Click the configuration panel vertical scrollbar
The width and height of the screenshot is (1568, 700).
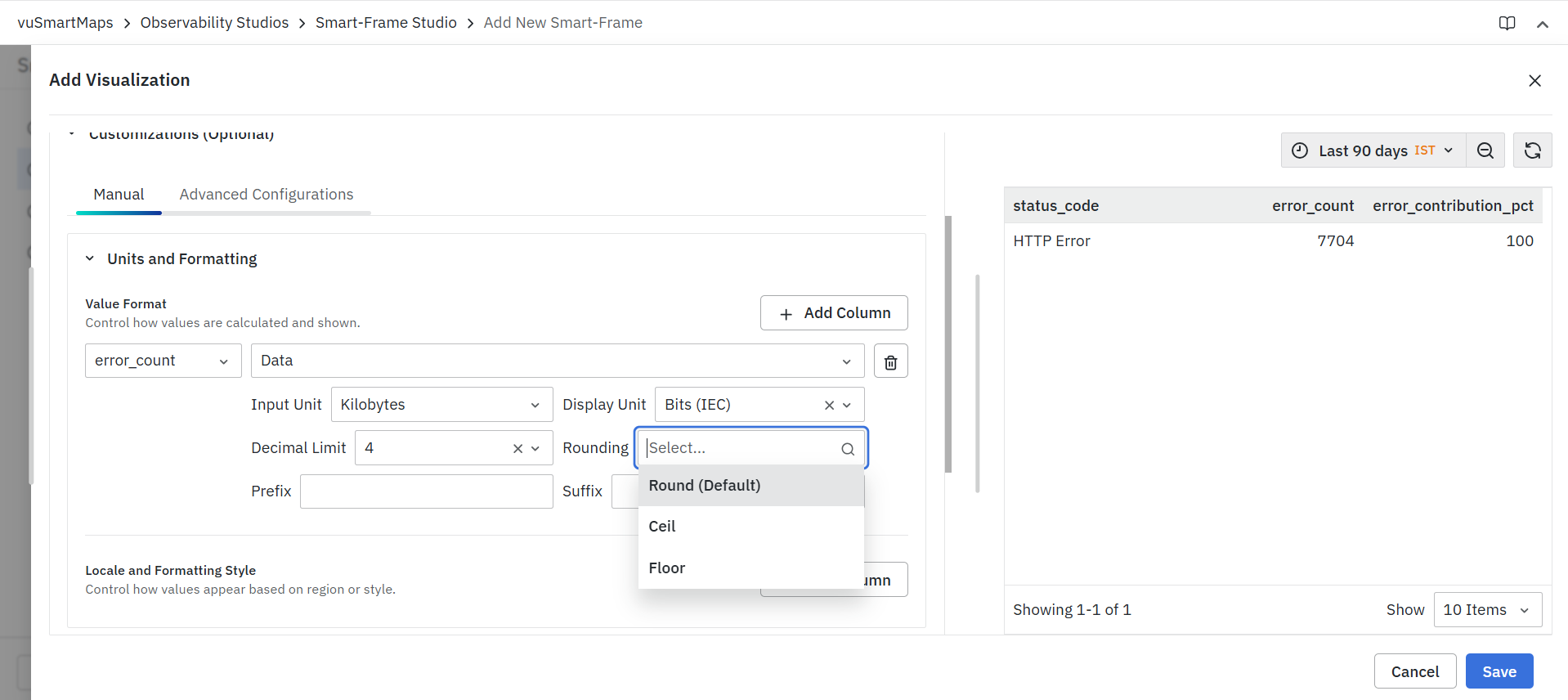point(948,343)
